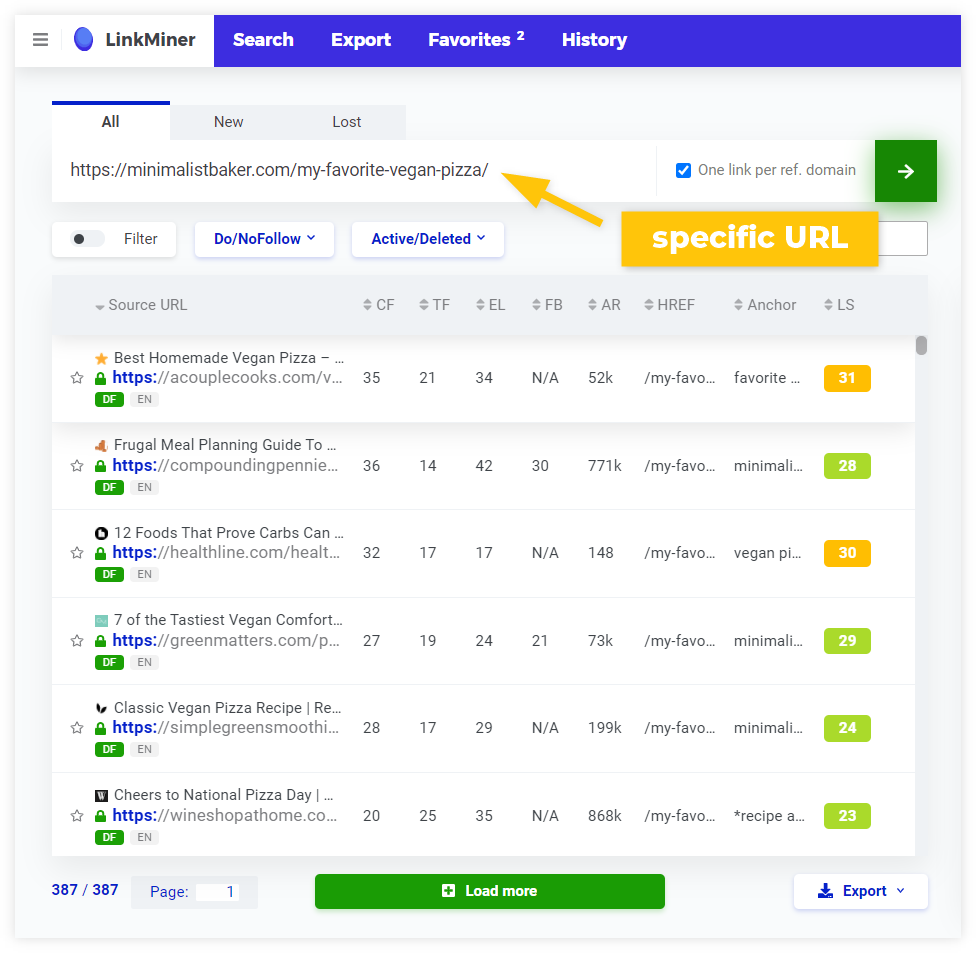Image resolution: width=976 pixels, height=953 pixels.
Task: Click the LS score 23 badge
Action: point(847,815)
